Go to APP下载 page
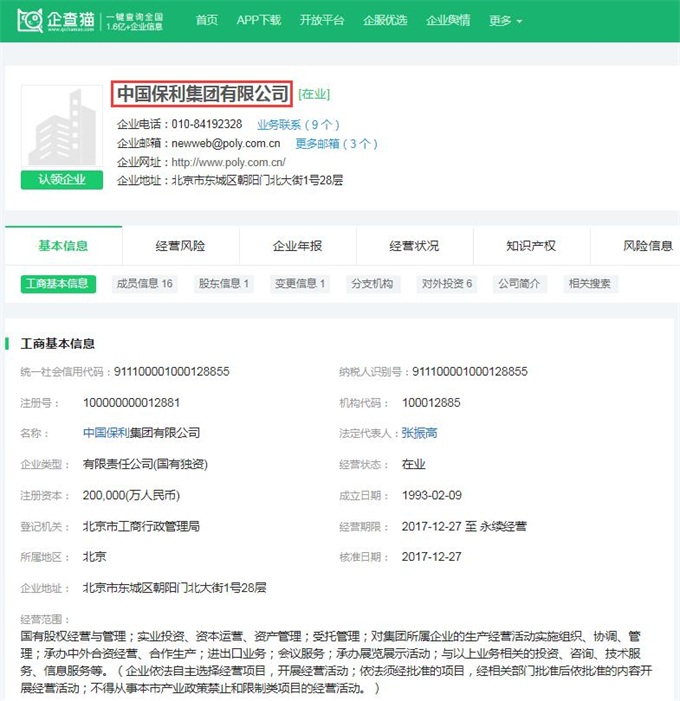Viewport: 680px width, 701px height. pyautogui.click(x=258, y=20)
